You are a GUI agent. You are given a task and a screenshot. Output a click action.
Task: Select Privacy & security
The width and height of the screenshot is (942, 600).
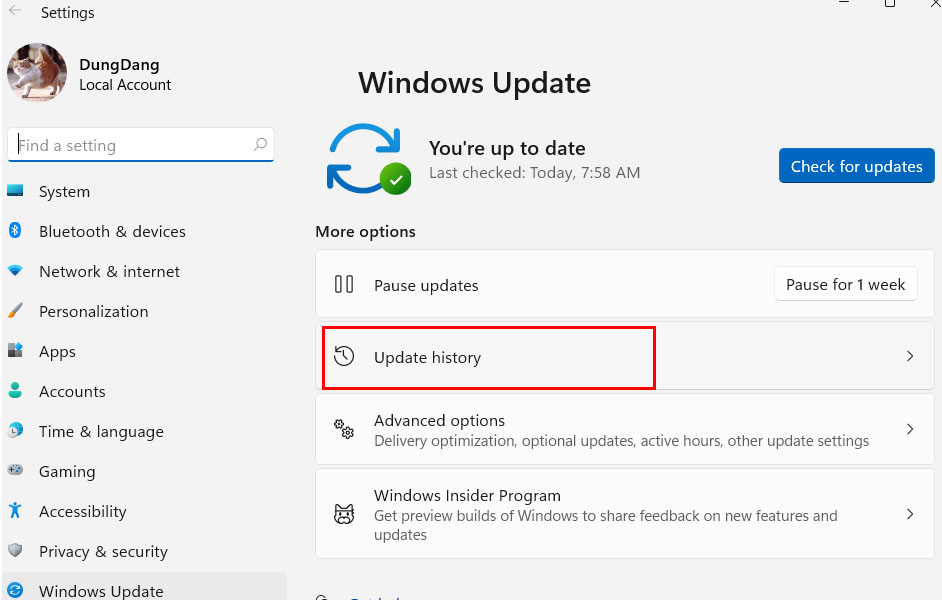point(103,551)
